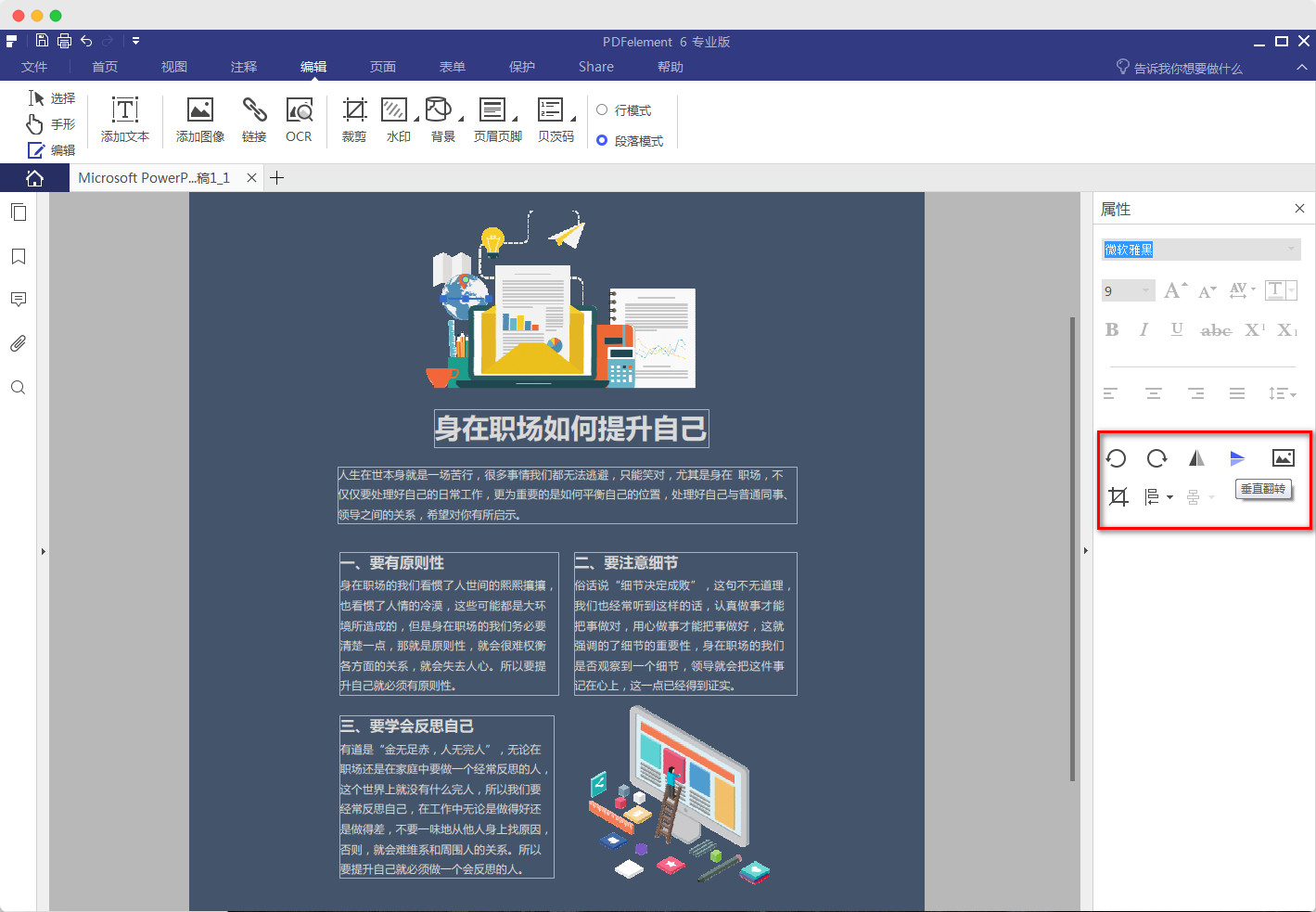Open the search panel in left sidebar

18,387
